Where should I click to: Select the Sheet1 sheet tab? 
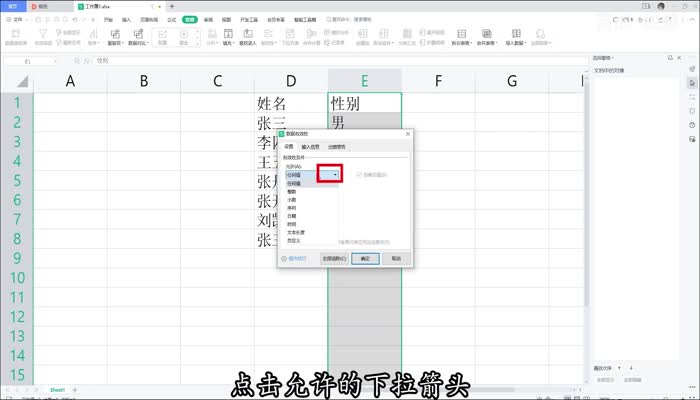[57, 389]
